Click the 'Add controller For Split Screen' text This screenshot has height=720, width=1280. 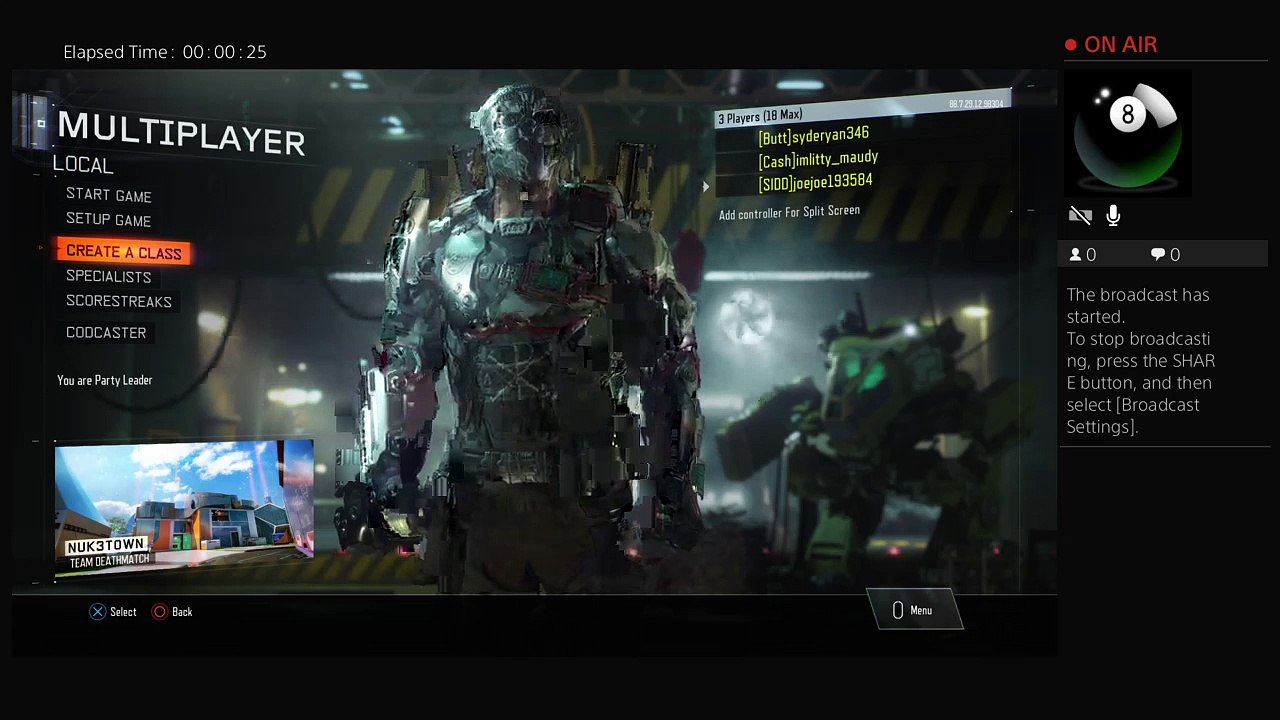789,213
